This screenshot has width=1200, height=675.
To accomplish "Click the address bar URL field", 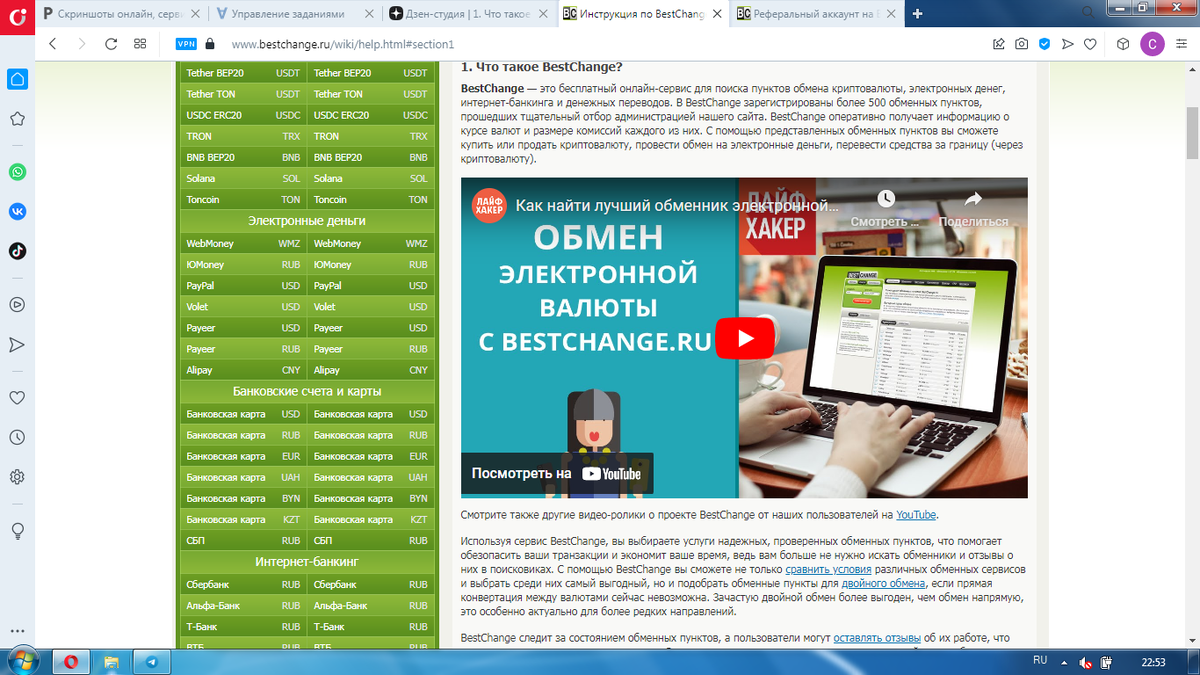I will (x=600, y=44).
